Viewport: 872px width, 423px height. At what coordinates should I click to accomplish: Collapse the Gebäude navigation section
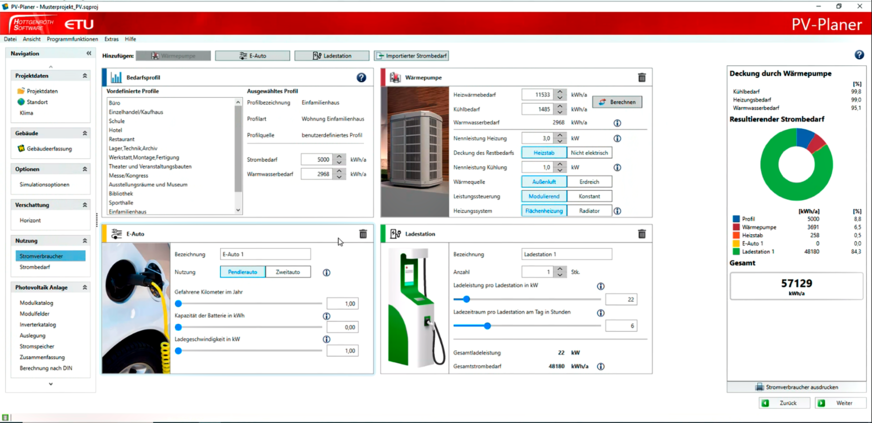tap(85, 133)
